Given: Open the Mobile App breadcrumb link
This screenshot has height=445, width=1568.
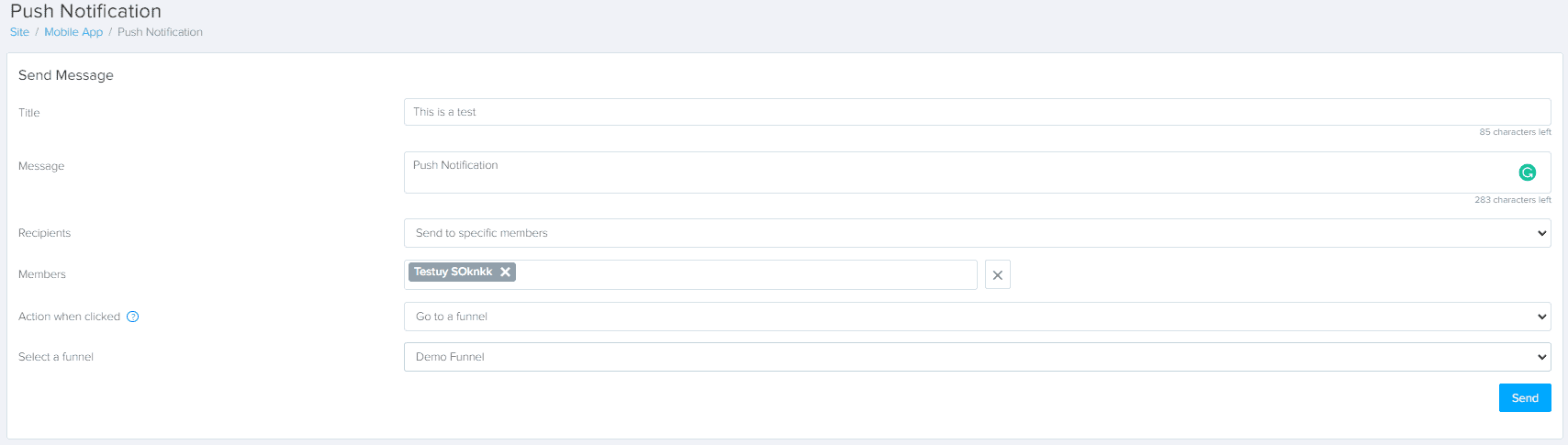Looking at the screenshot, I should [73, 32].
